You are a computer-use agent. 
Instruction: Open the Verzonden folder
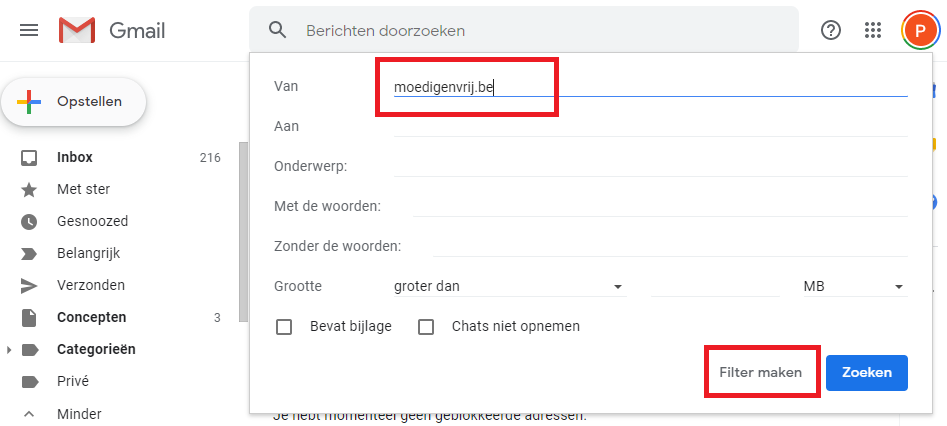91,285
